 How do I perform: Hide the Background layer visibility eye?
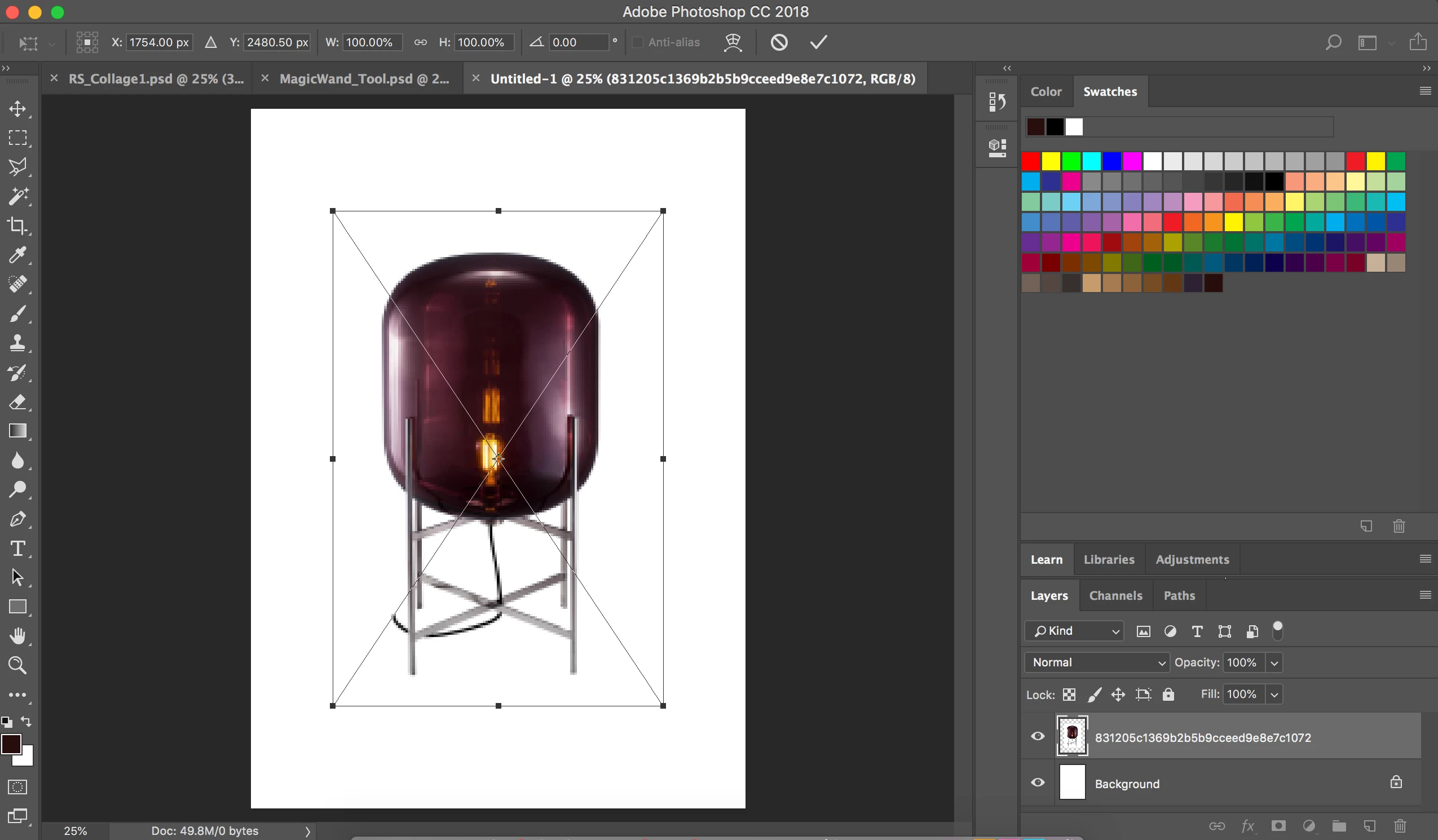[1038, 782]
